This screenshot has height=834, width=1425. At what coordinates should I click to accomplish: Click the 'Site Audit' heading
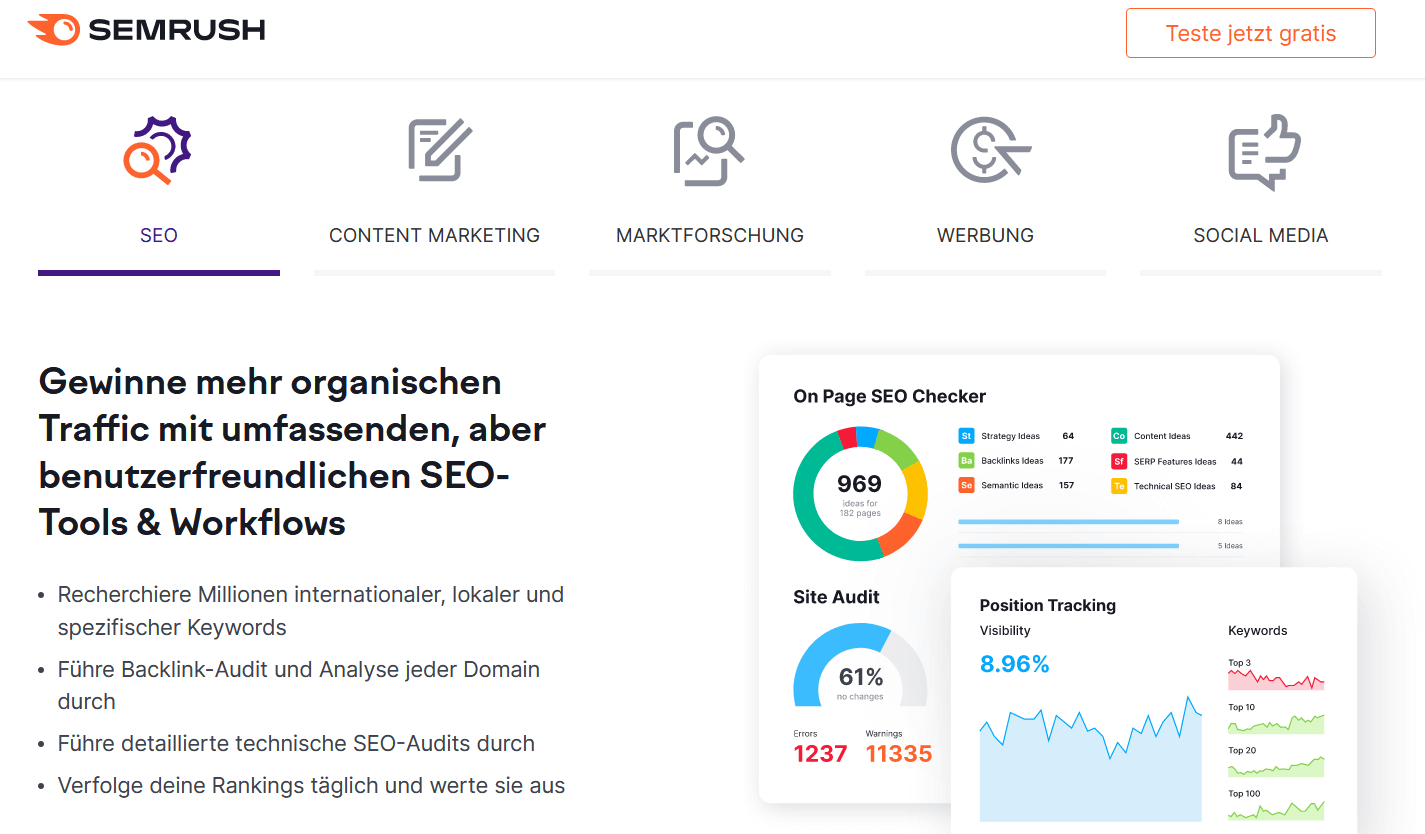click(x=836, y=597)
